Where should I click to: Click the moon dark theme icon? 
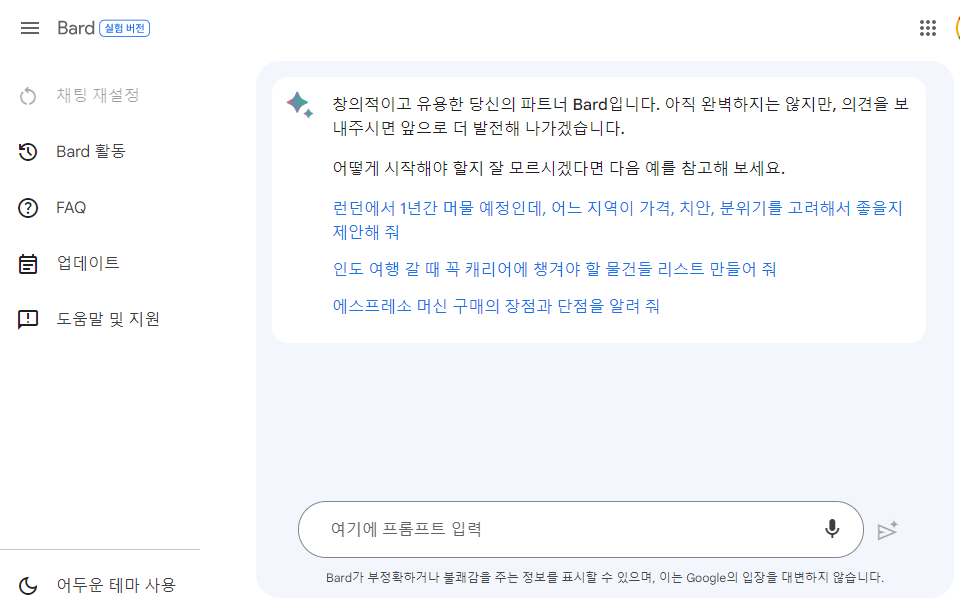(28, 586)
